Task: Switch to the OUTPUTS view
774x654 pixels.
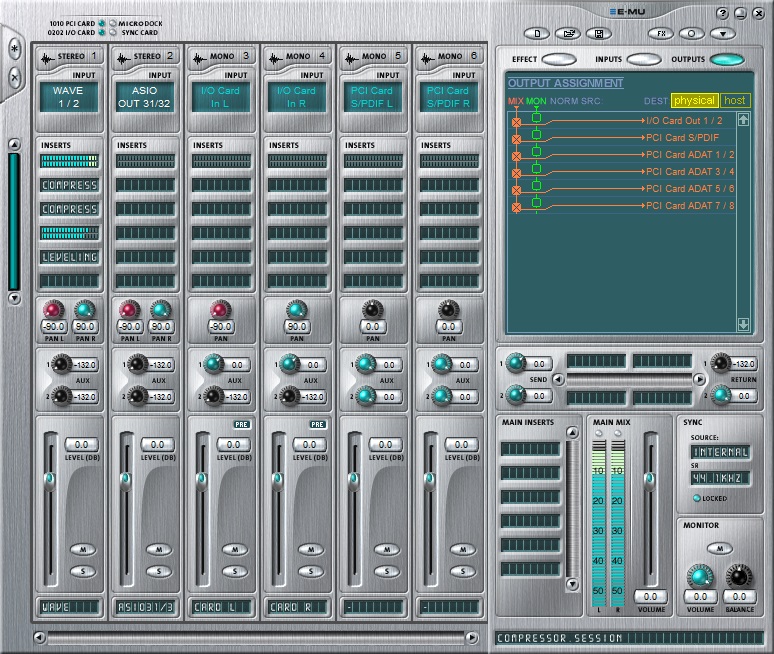Action: tap(727, 60)
